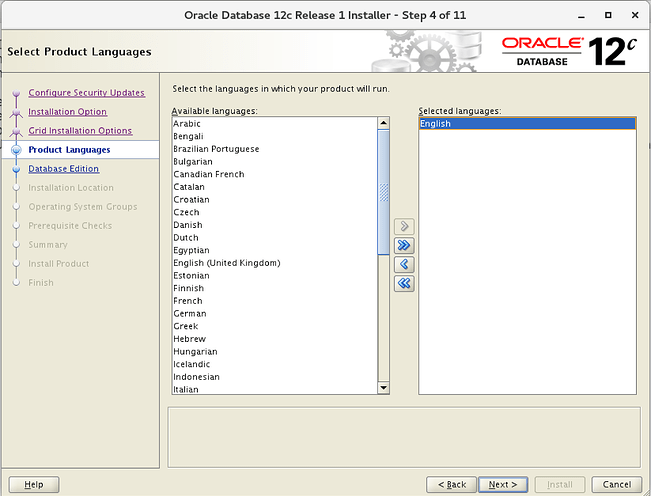651x496 pixels.
Task: Select English in Selected languages
Action: (527, 124)
